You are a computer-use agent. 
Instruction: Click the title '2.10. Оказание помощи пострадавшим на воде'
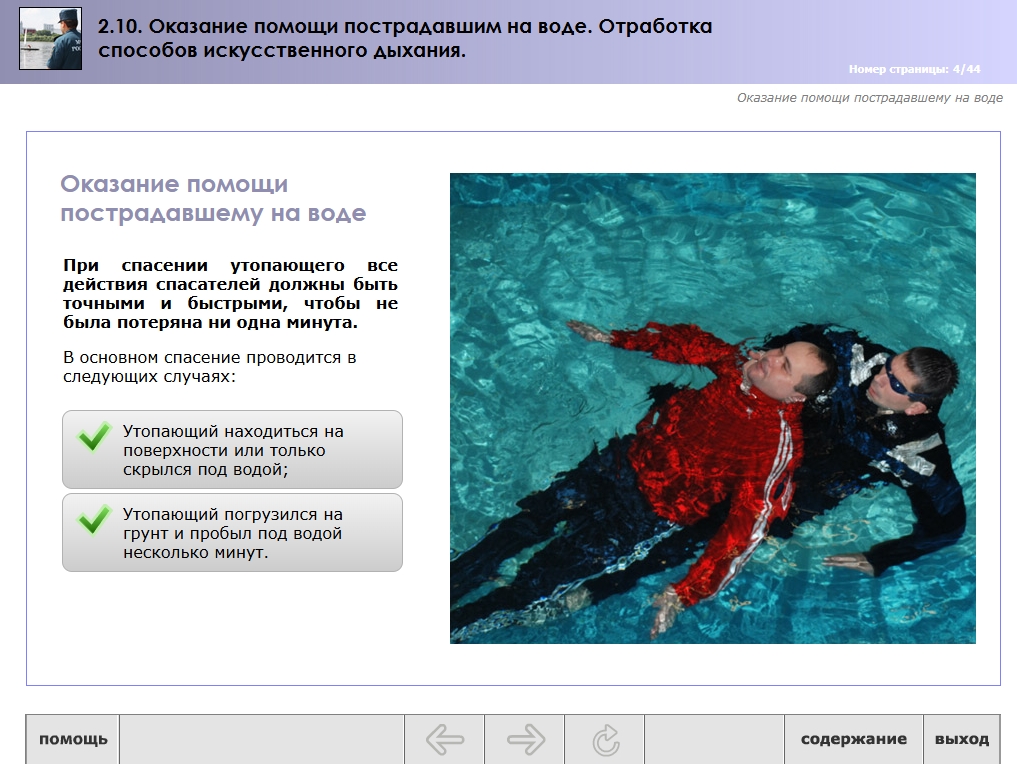(x=405, y=38)
